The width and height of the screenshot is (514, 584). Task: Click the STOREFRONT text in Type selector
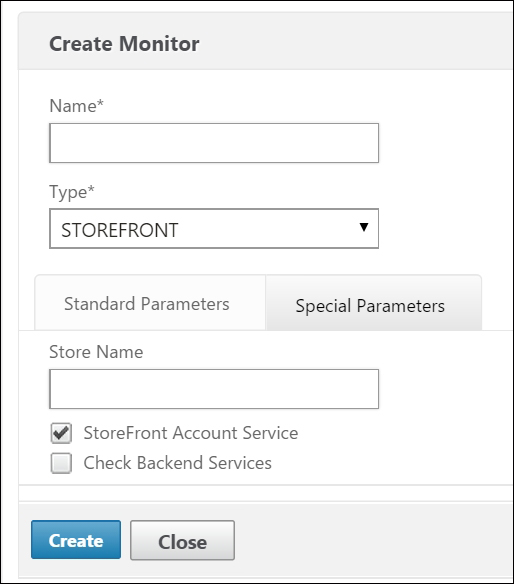point(120,230)
